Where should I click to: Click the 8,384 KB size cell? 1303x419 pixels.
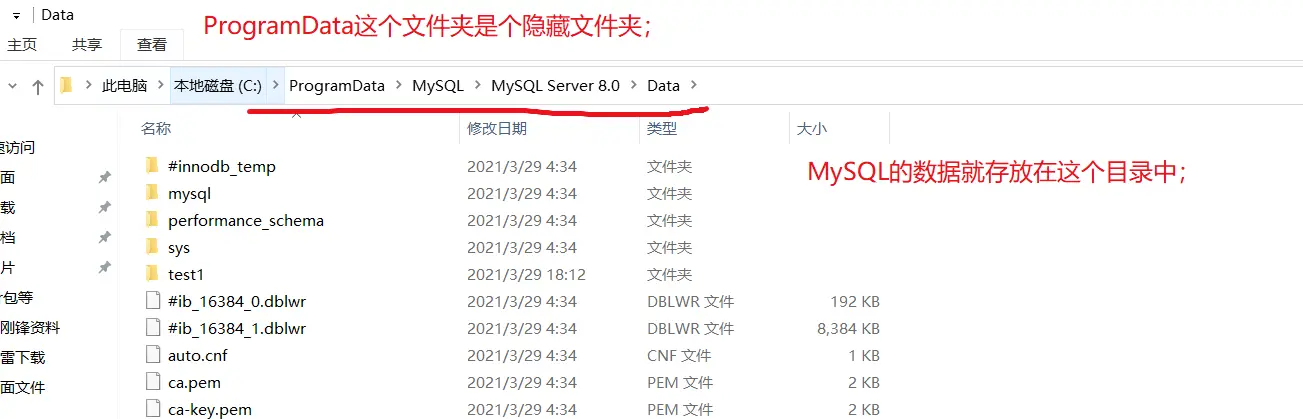click(848, 328)
